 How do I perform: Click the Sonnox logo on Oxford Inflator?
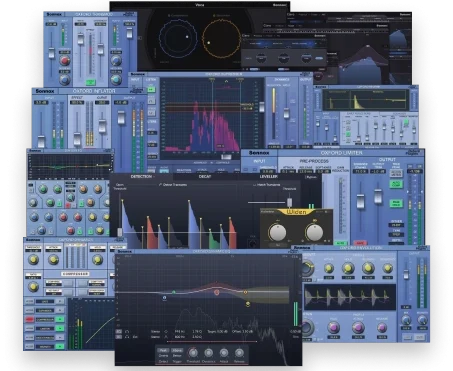pos(44,91)
